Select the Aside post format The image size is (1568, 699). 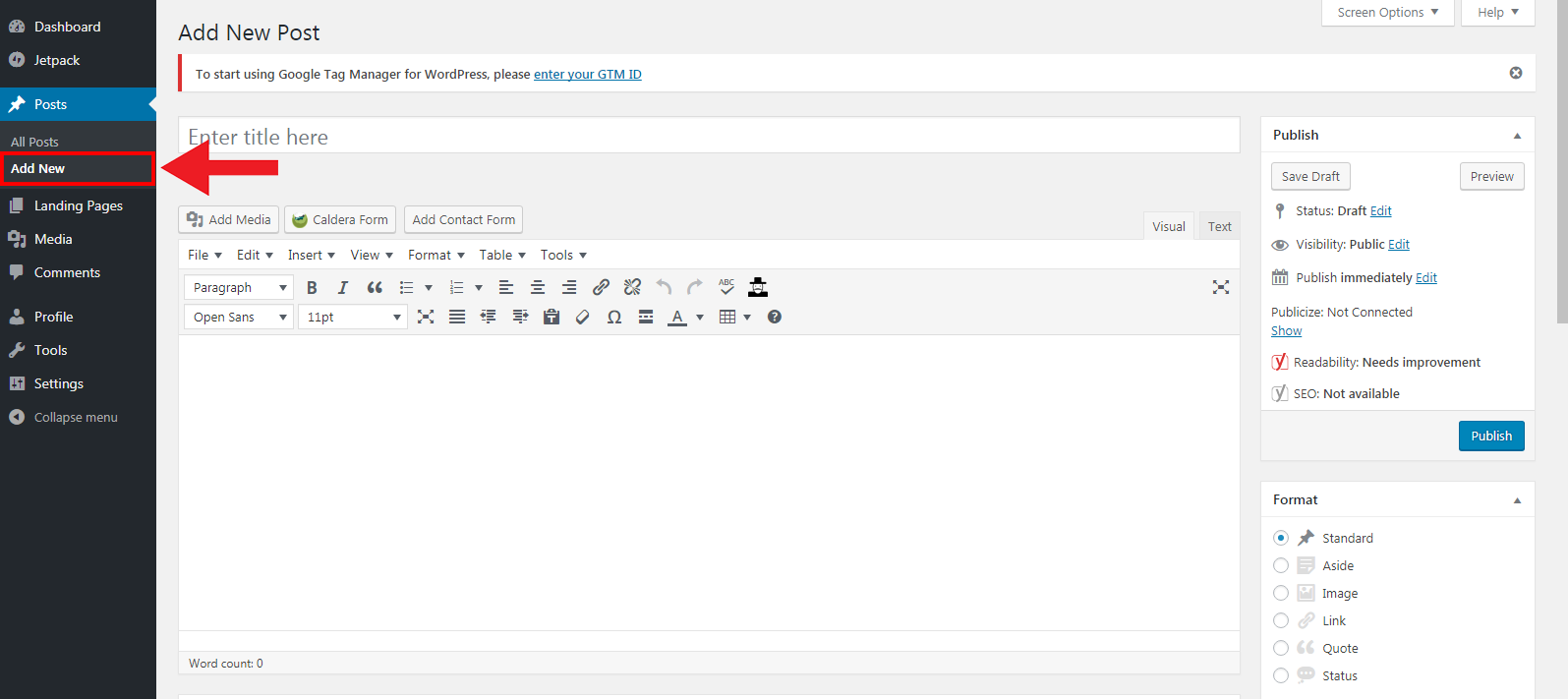pos(1281,565)
